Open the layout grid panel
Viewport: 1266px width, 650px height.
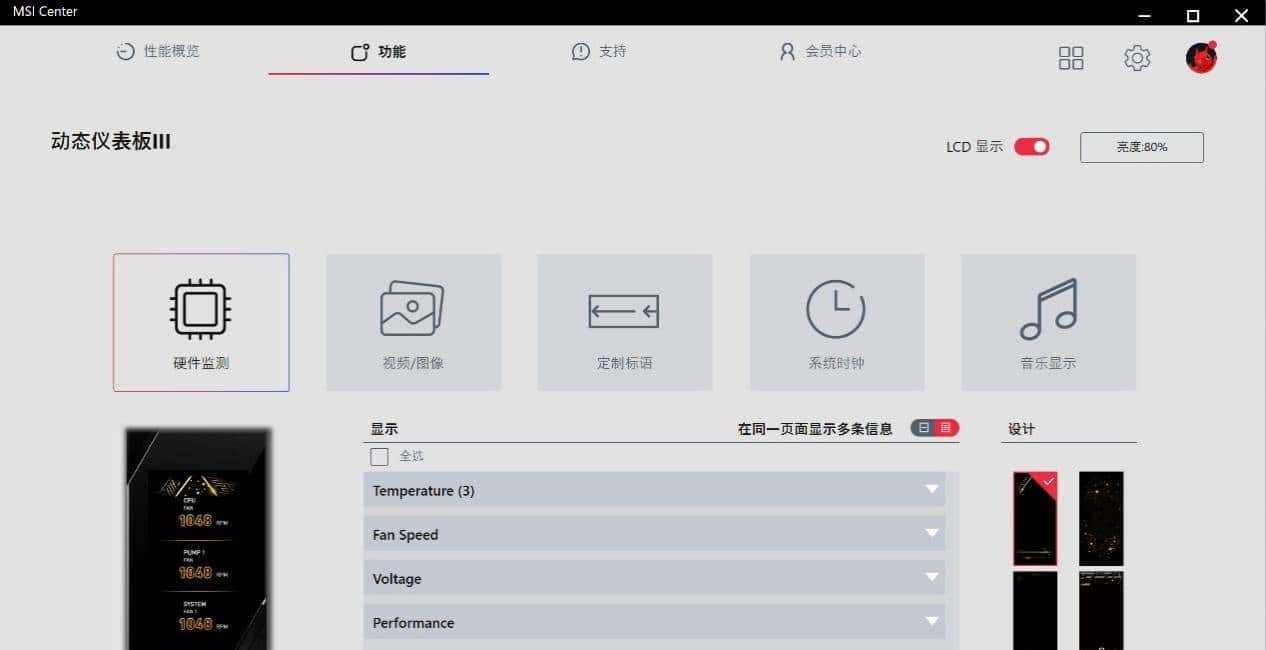(1070, 58)
